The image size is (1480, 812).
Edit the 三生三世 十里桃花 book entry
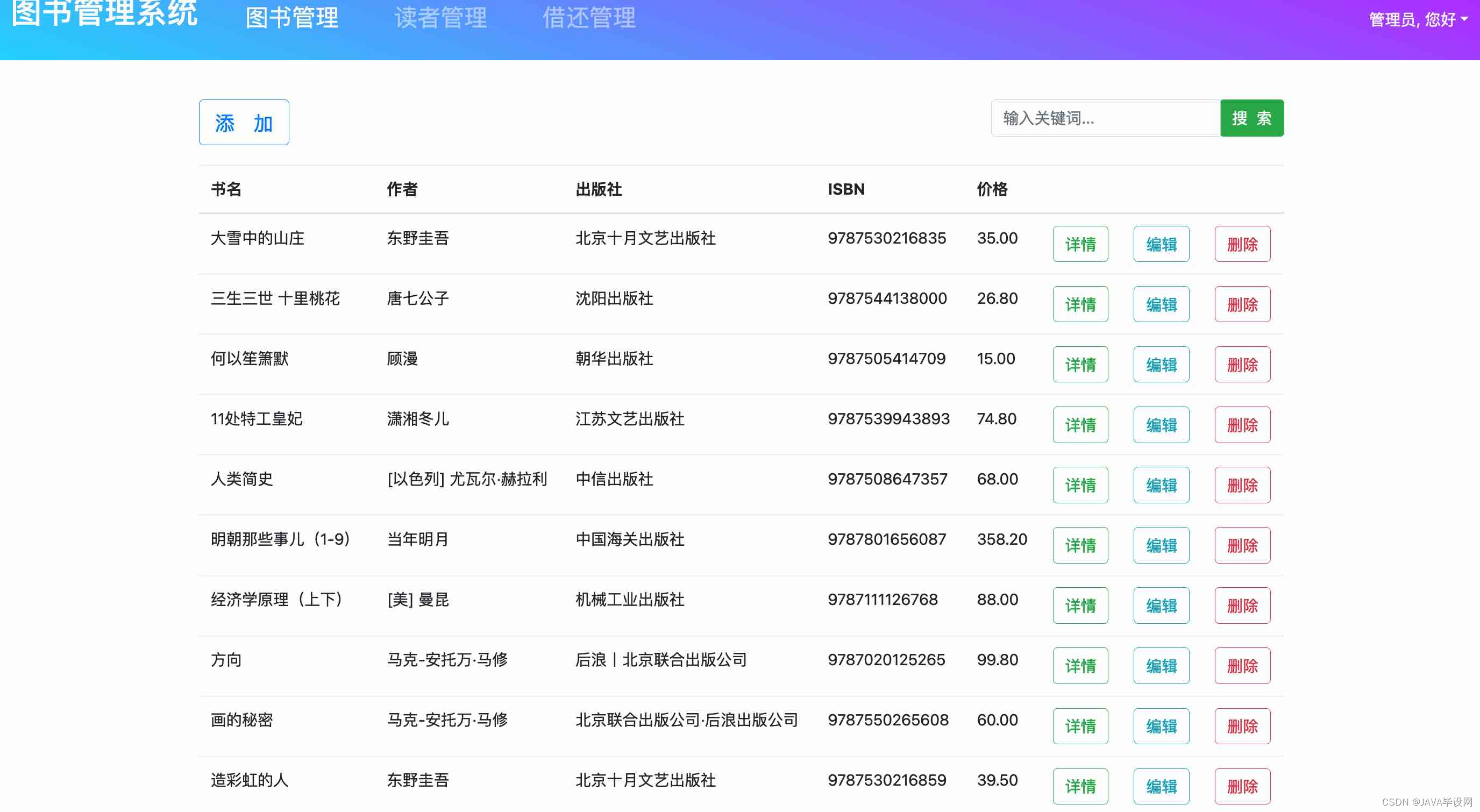tap(1161, 304)
